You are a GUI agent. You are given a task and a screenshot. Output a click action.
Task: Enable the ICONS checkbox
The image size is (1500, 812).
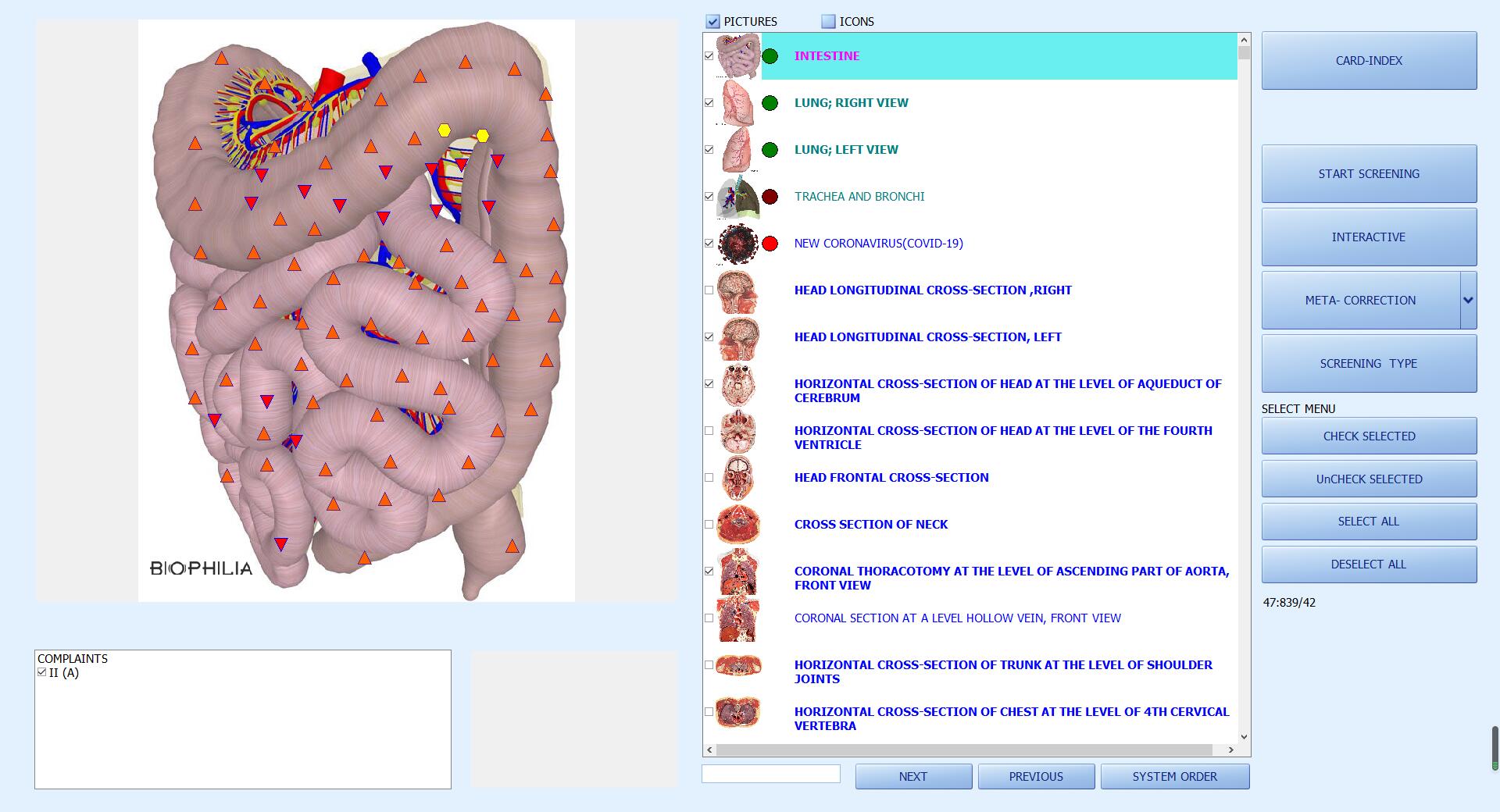(828, 22)
